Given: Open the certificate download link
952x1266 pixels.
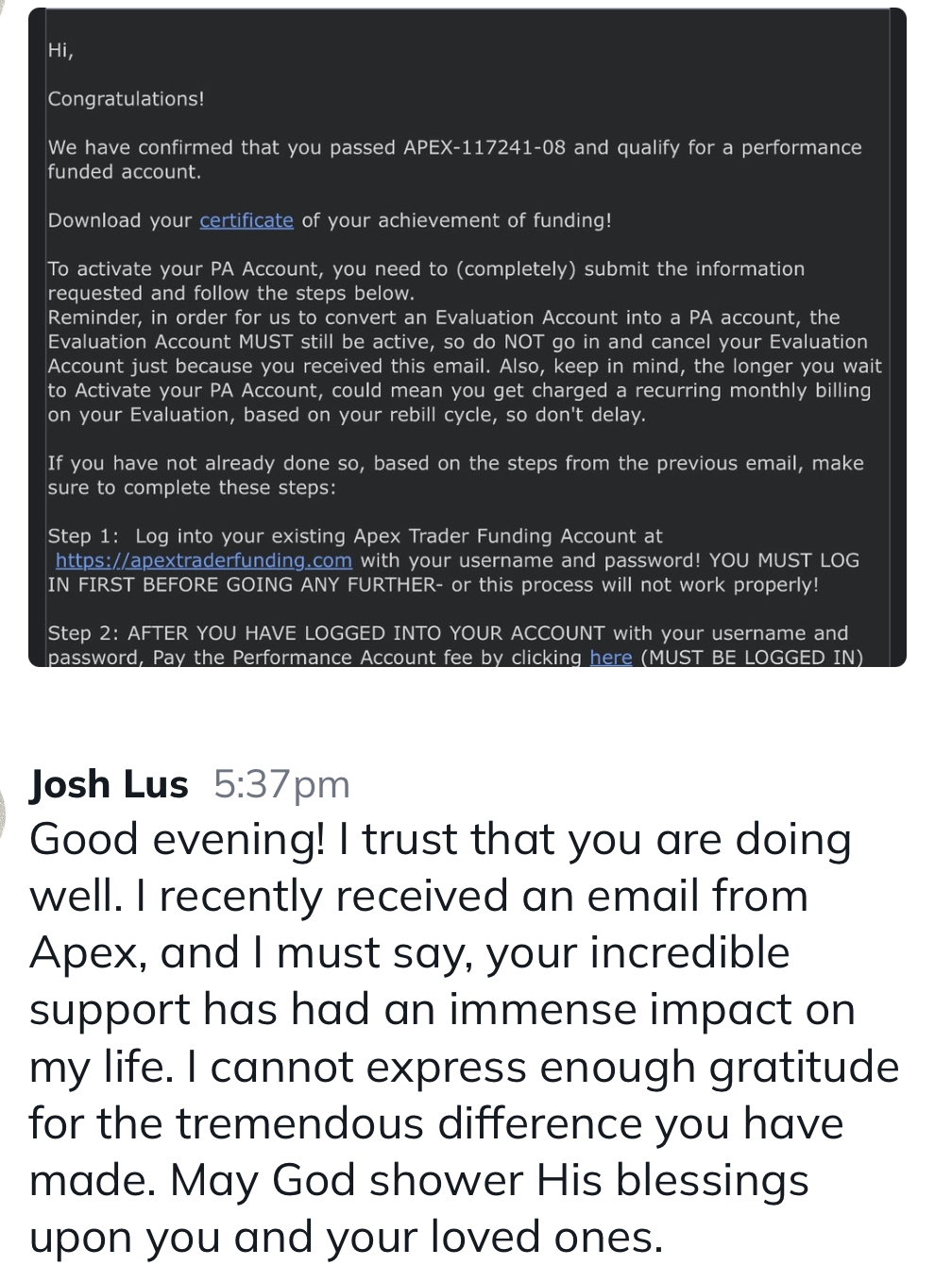Looking at the screenshot, I should (246, 220).
